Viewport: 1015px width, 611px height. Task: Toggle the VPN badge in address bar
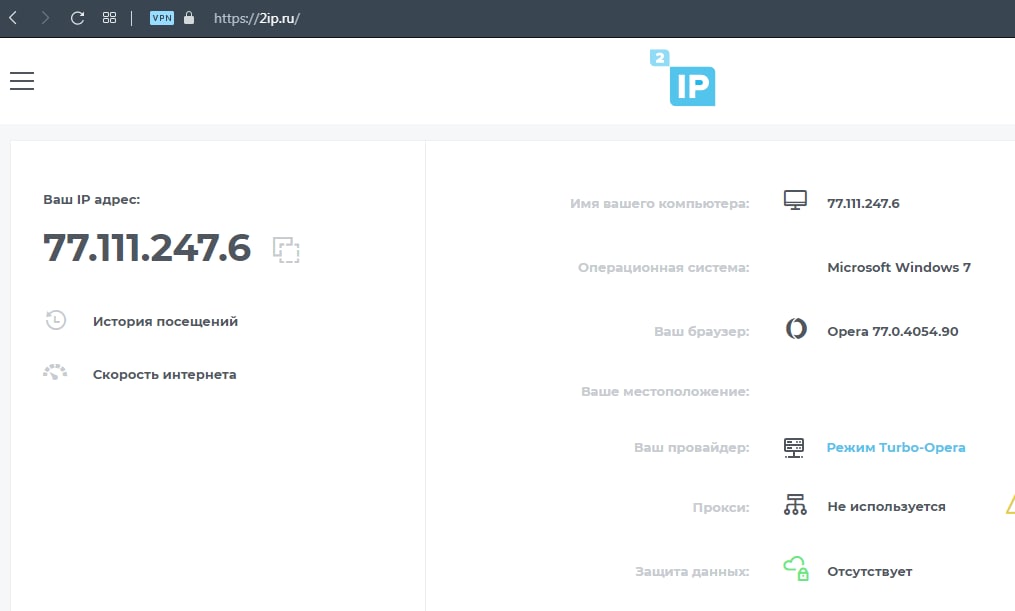pos(162,18)
